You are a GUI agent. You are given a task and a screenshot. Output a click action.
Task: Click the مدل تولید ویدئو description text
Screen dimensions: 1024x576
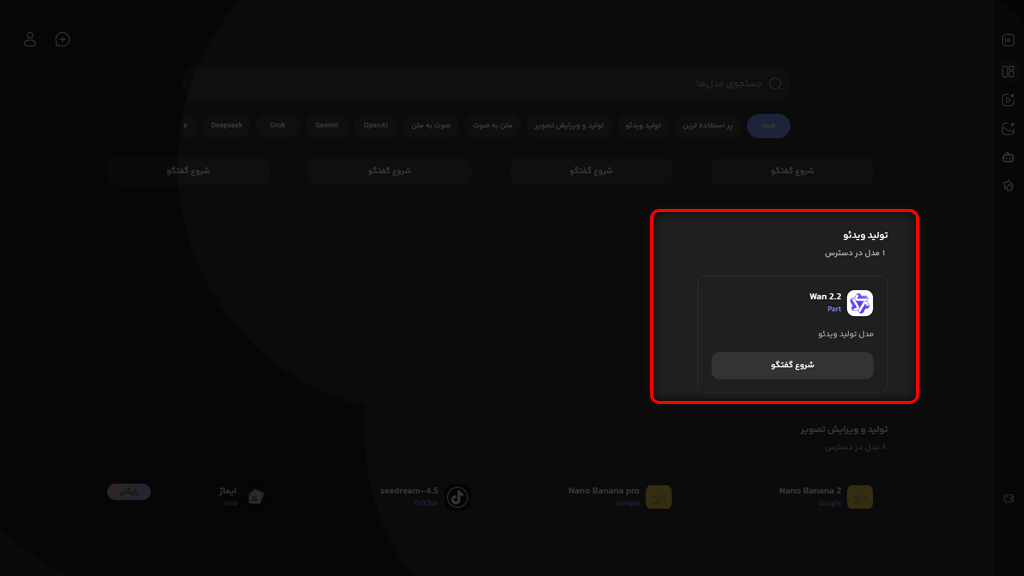click(846, 334)
